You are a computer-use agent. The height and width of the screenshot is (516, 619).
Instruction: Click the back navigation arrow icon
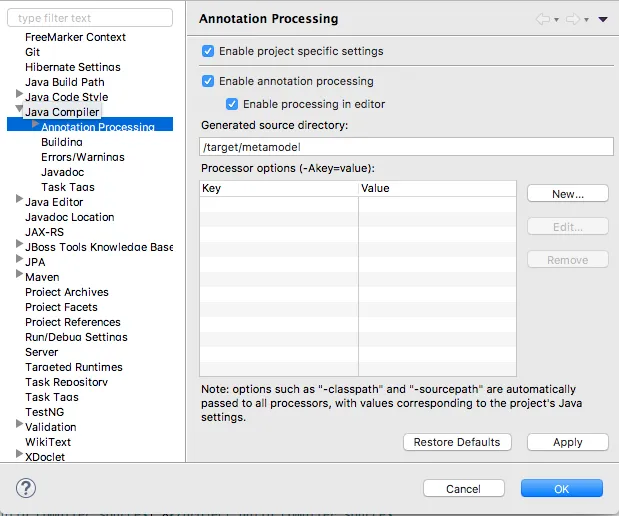[543, 19]
